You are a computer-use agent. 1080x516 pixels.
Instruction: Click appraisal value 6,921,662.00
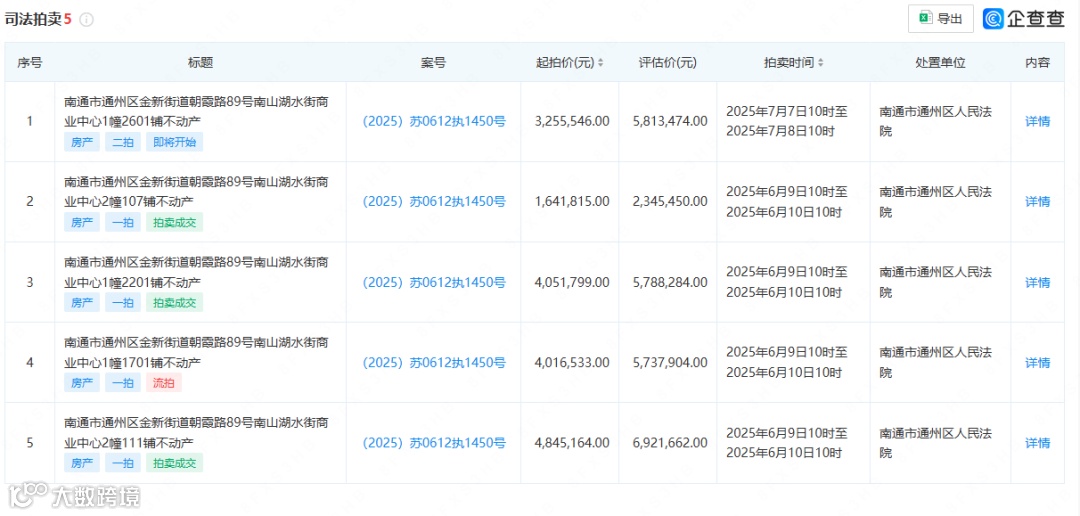pyautogui.click(x=669, y=442)
